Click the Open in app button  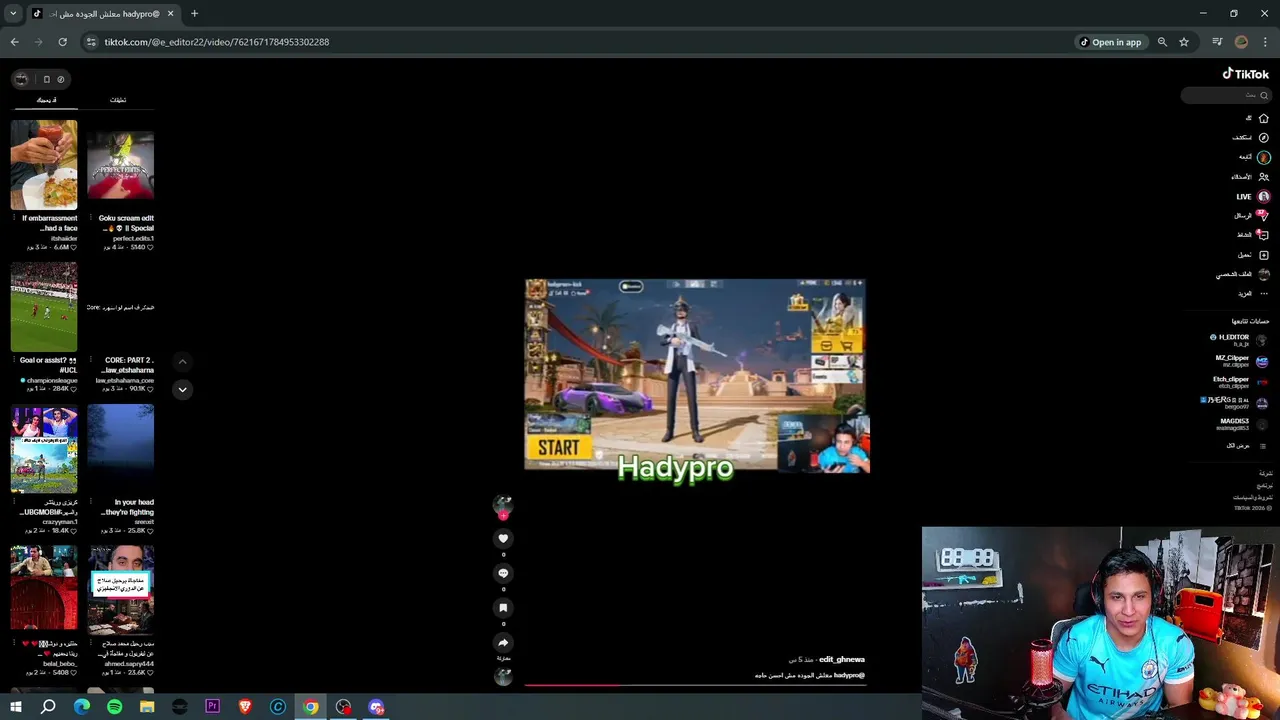point(1110,42)
